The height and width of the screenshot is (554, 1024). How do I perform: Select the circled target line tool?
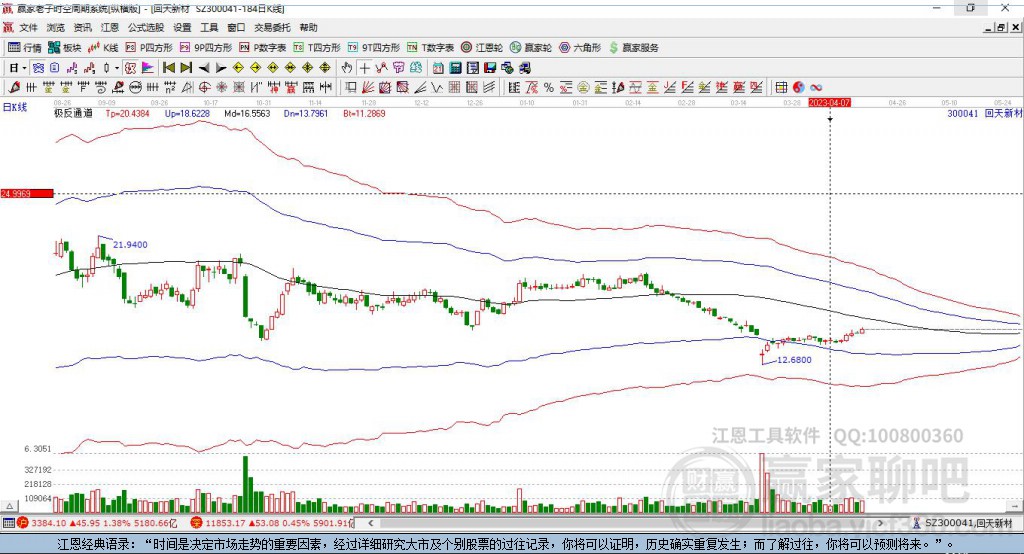[204, 87]
